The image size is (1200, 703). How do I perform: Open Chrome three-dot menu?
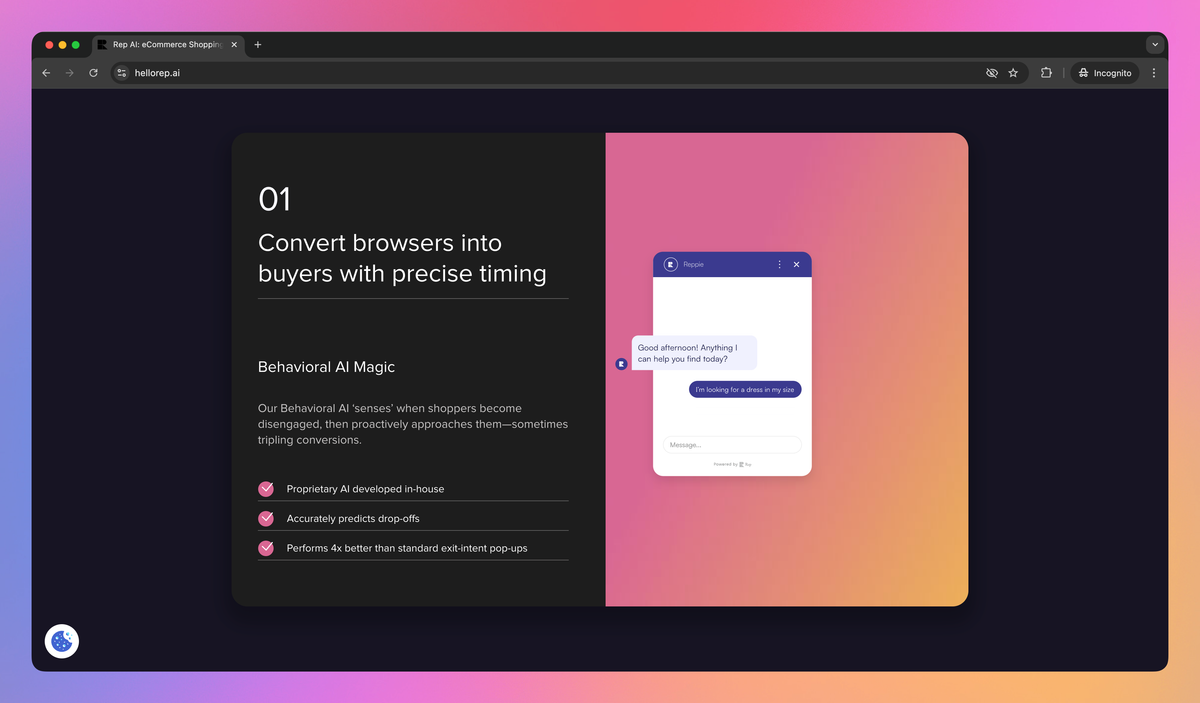[x=1154, y=73]
